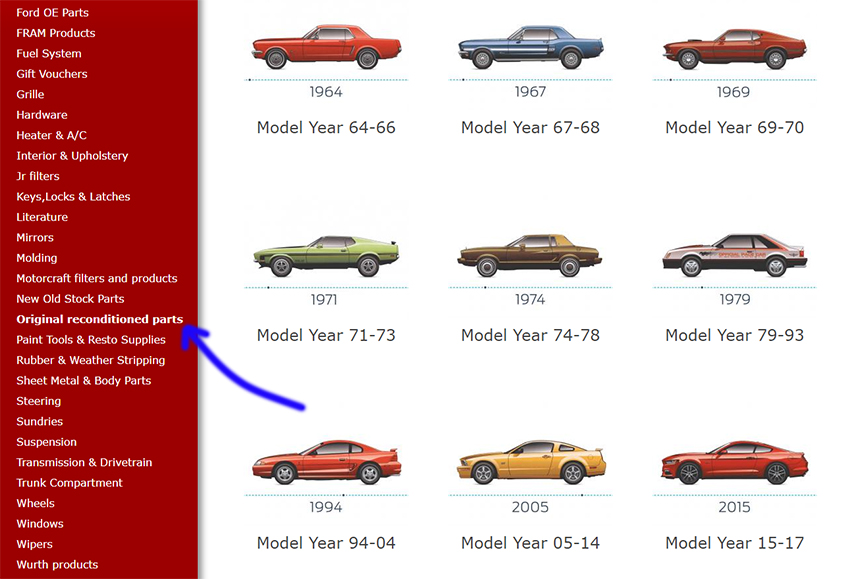Click Wurth products sidebar item
The width and height of the screenshot is (850, 579).
coord(57,565)
